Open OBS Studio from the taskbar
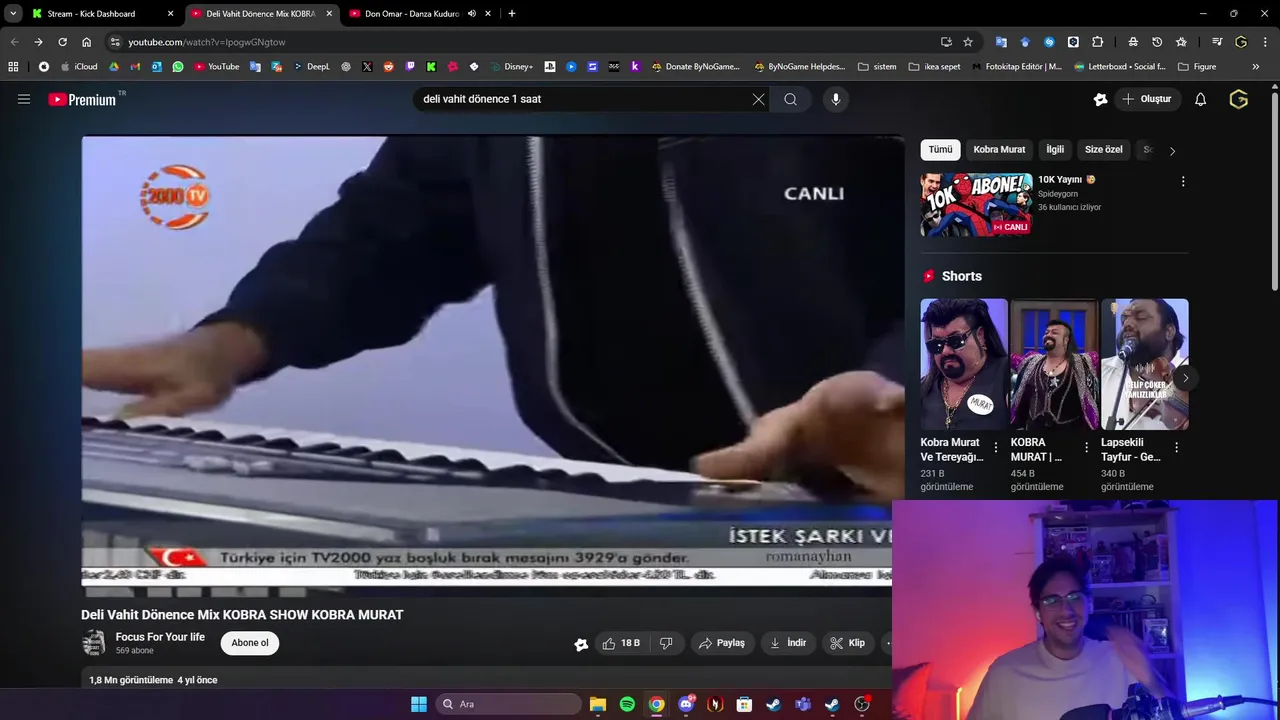Screen dimensions: 1280x720 pyautogui.click(x=862, y=704)
